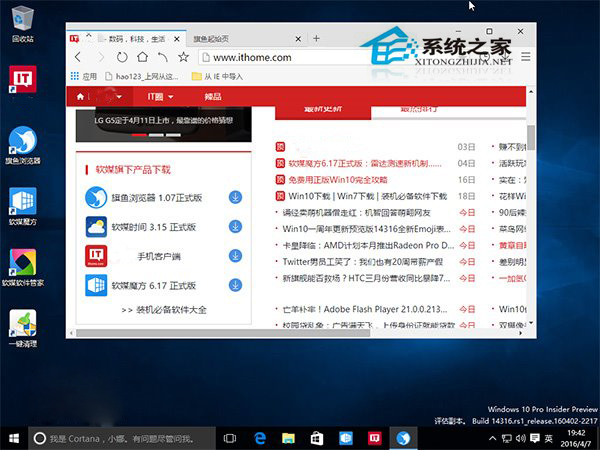Open a new tab with the plus button

coord(316,38)
